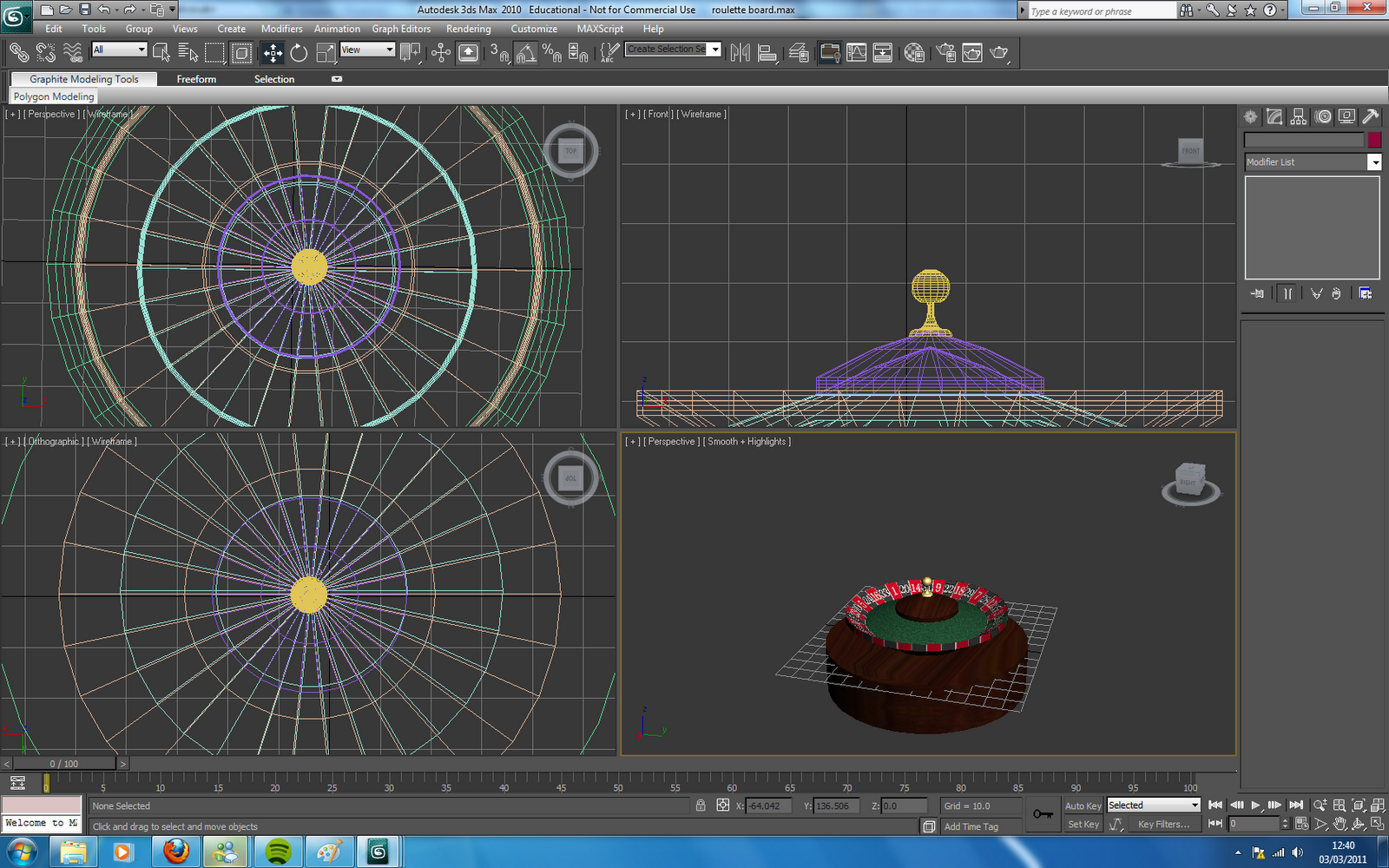1389x868 pixels.
Task: Open the Hierarchy command panel tab
Action: 1298,116
